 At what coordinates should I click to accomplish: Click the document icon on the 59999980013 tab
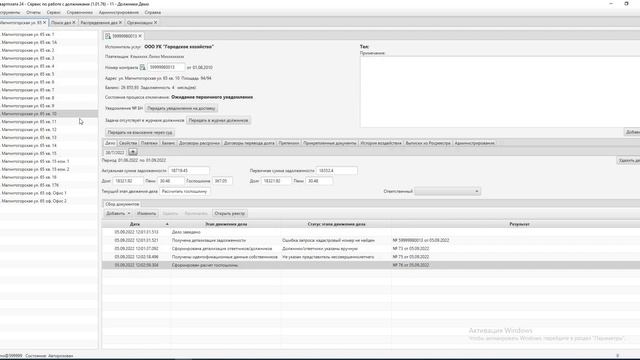[x=108, y=36]
